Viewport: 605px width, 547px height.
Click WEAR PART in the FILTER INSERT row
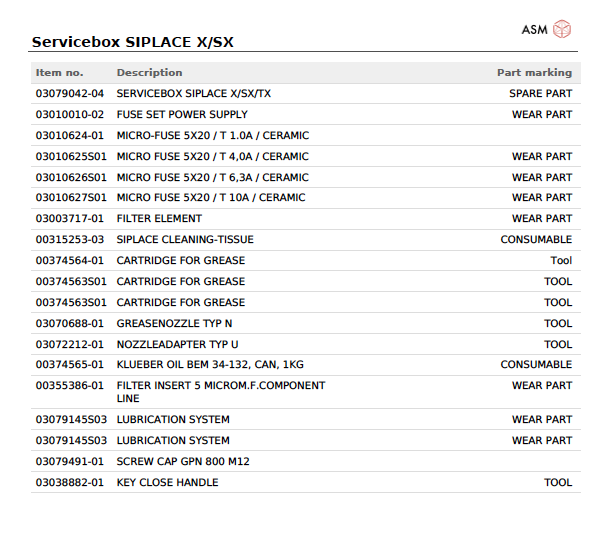pyautogui.click(x=542, y=386)
